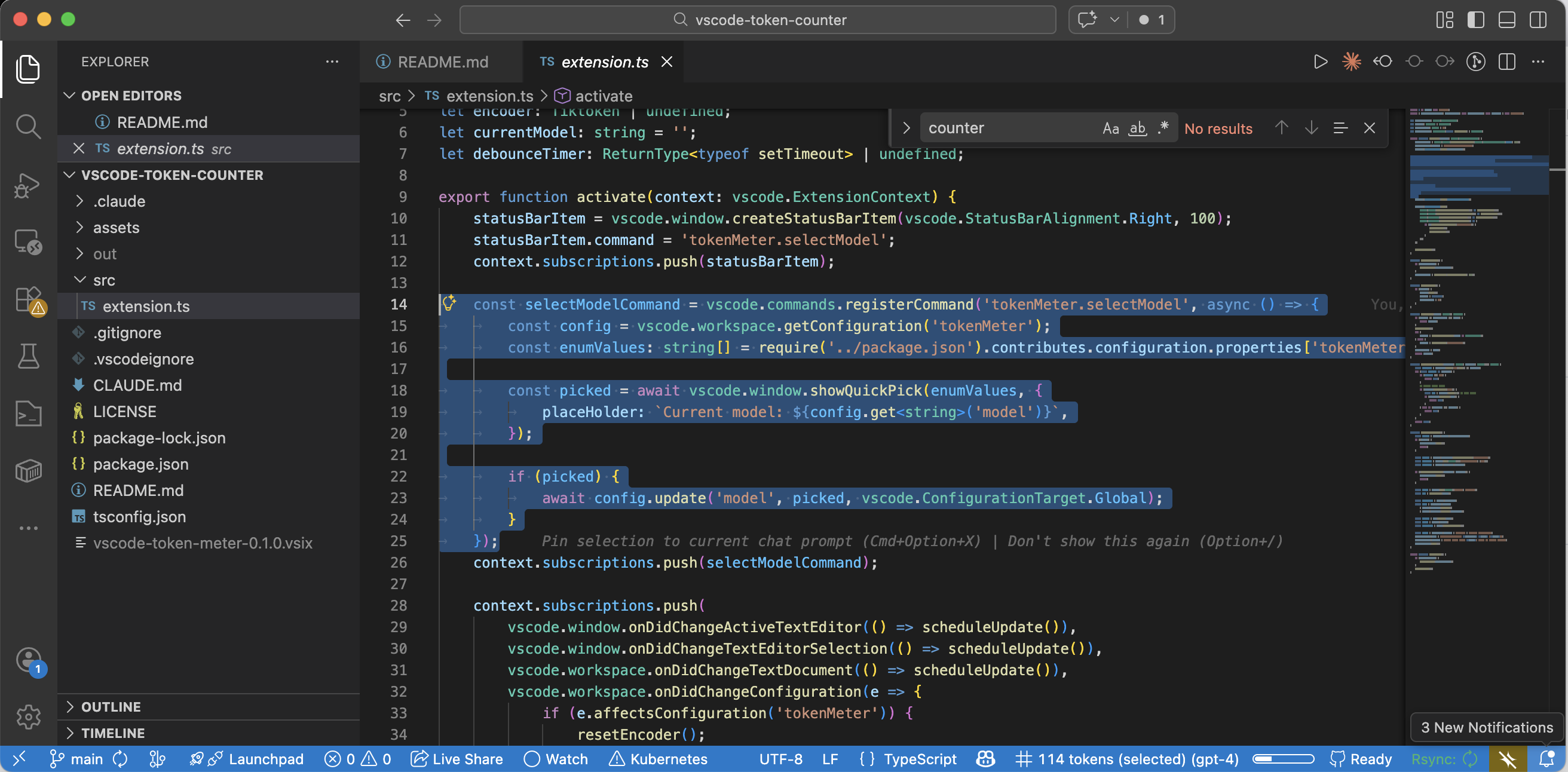Run the file with play button
The image size is (1568, 772).
(1319, 62)
